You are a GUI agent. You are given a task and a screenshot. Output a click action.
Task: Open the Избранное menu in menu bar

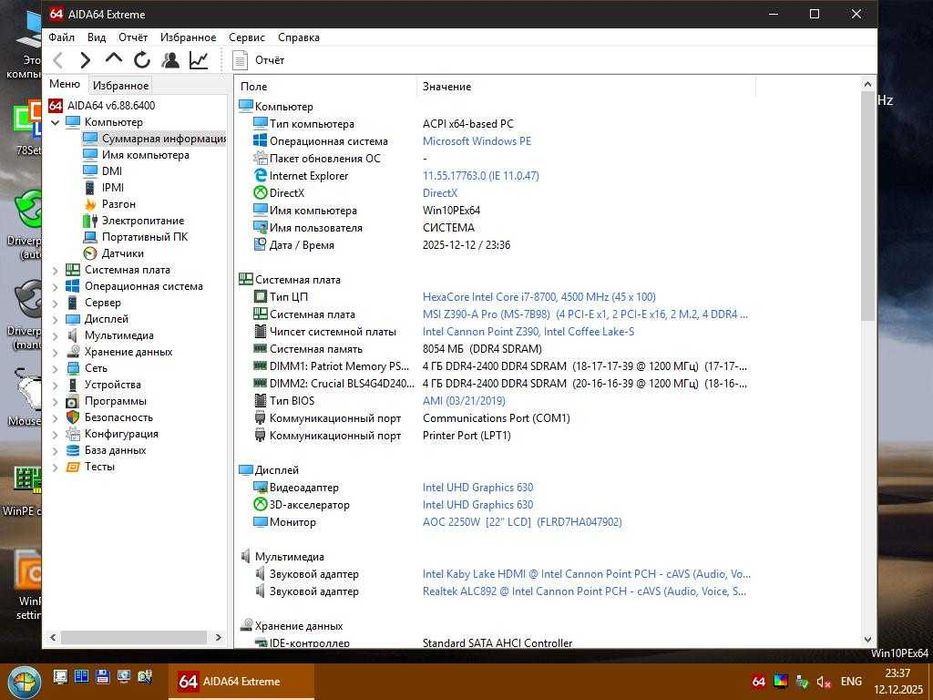(188, 37)
